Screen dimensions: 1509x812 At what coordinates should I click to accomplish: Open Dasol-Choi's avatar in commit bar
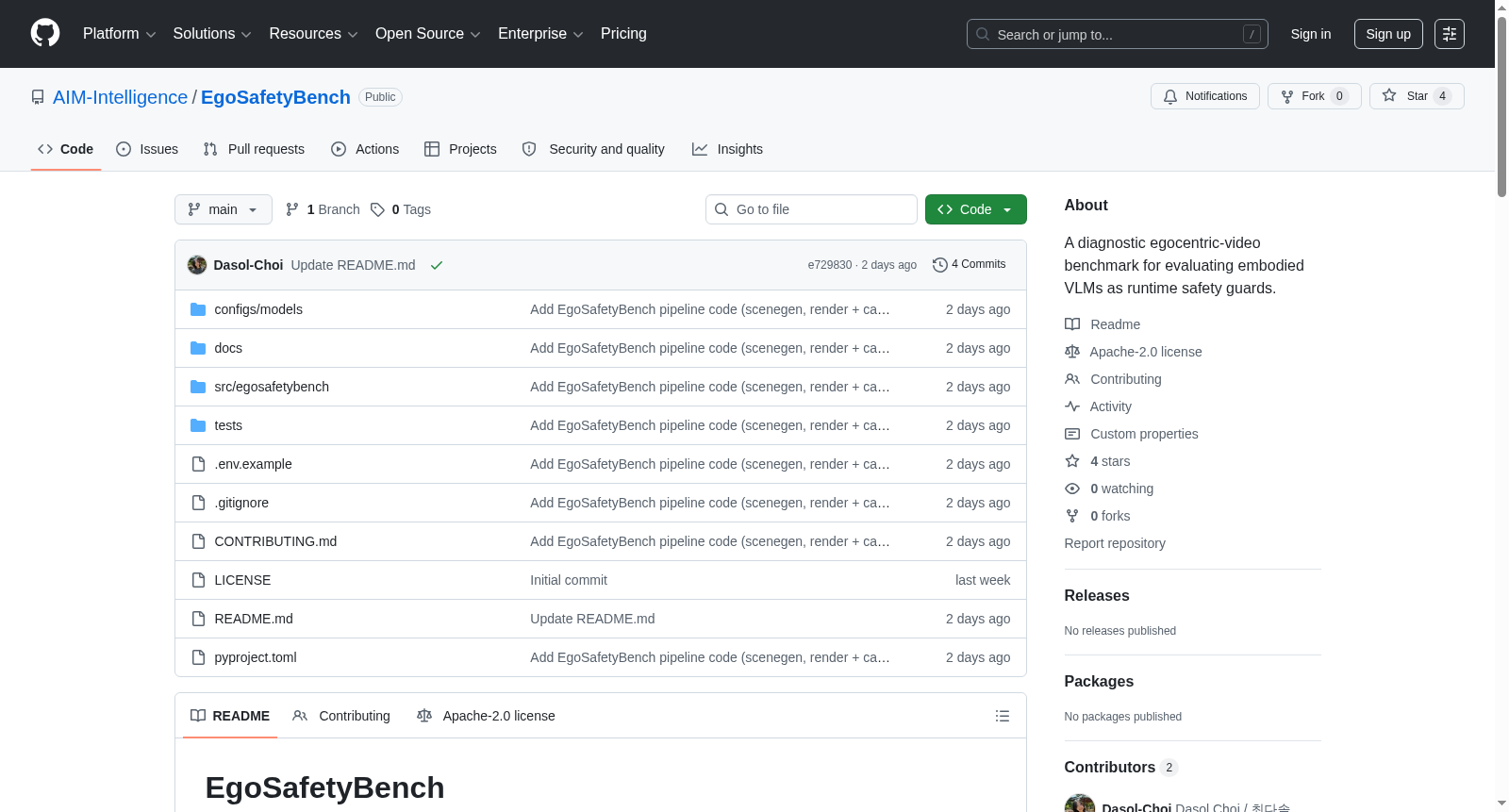[x=197, y=265]
